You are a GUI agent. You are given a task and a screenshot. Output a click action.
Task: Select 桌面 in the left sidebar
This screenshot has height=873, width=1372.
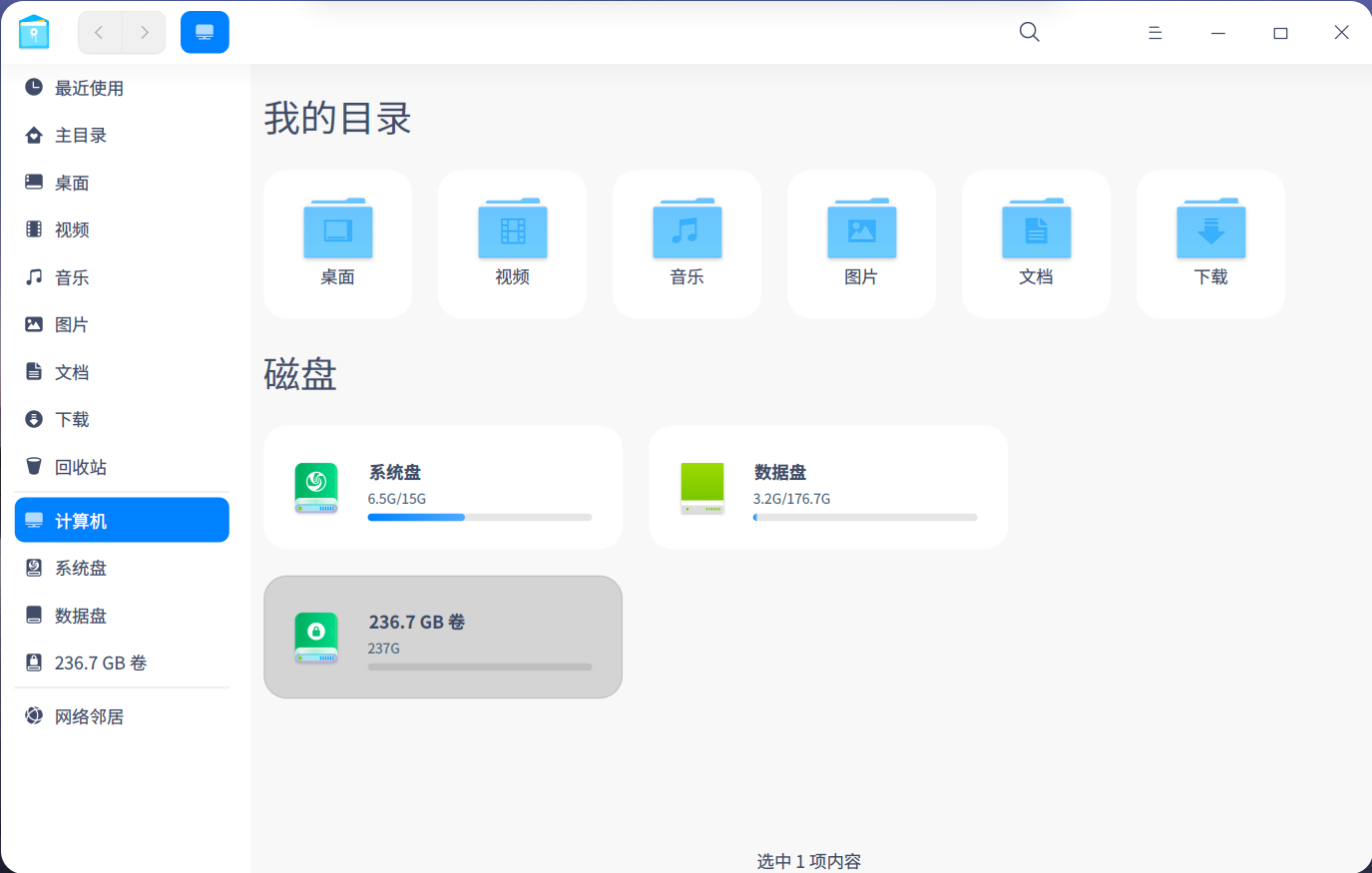122,183
